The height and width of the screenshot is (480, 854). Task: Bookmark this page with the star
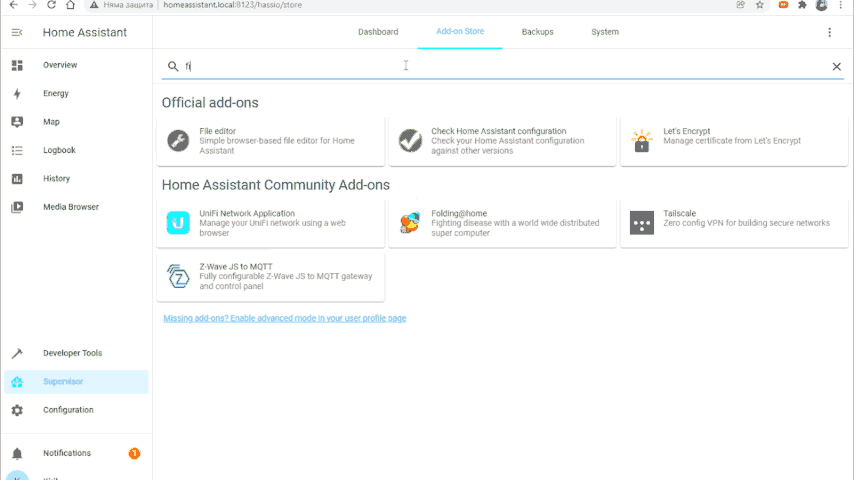(x=760, y=5)
